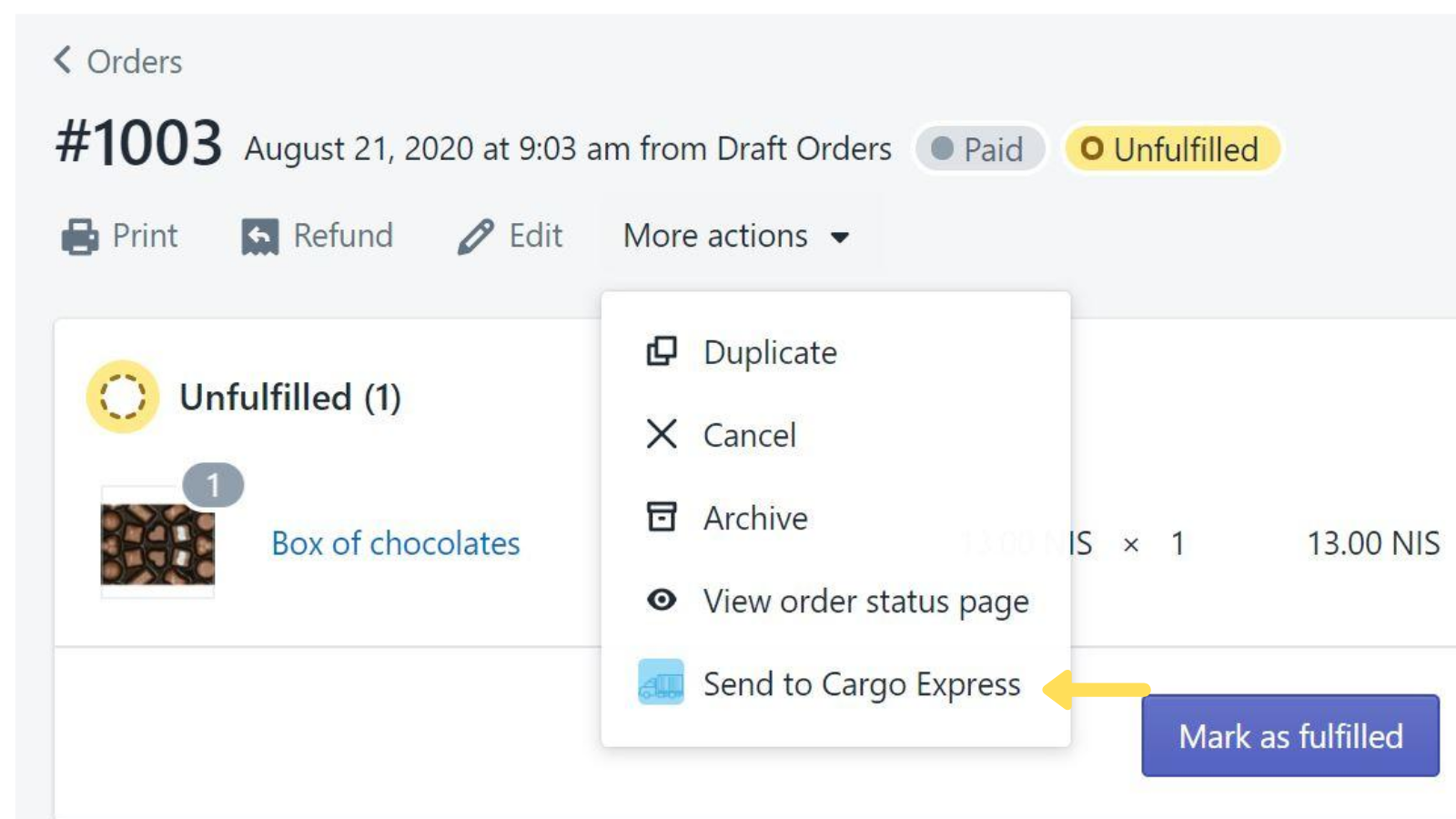The image size is (1456, 819).
Task: Click the Print icon
Action: [77, 236]
